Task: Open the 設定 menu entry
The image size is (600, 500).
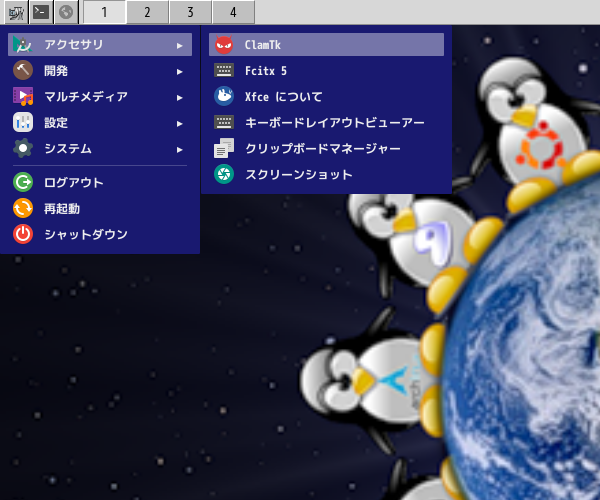Action: [x=100, y=122]
